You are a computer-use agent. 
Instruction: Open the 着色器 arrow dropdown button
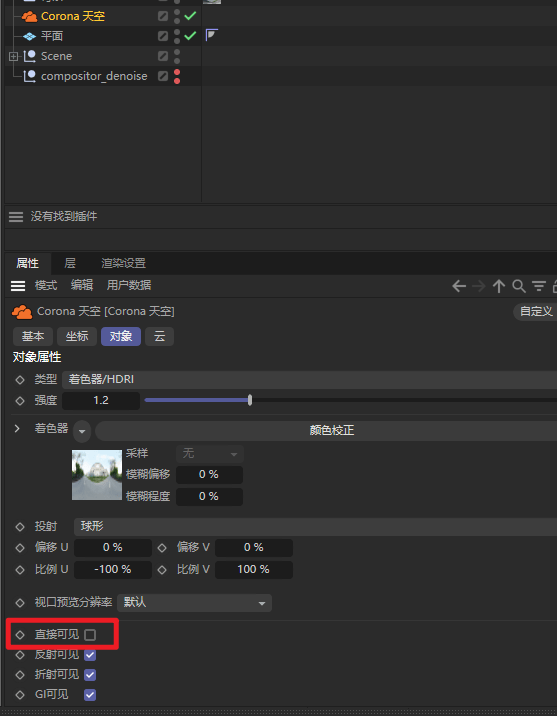click(x=82, y=431)
